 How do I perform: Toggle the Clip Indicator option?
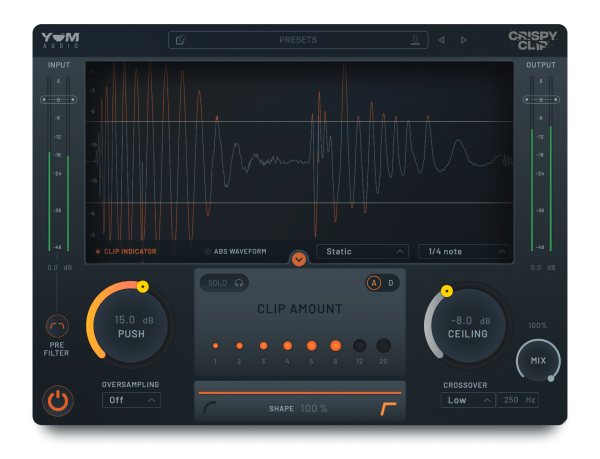[126, 251]
